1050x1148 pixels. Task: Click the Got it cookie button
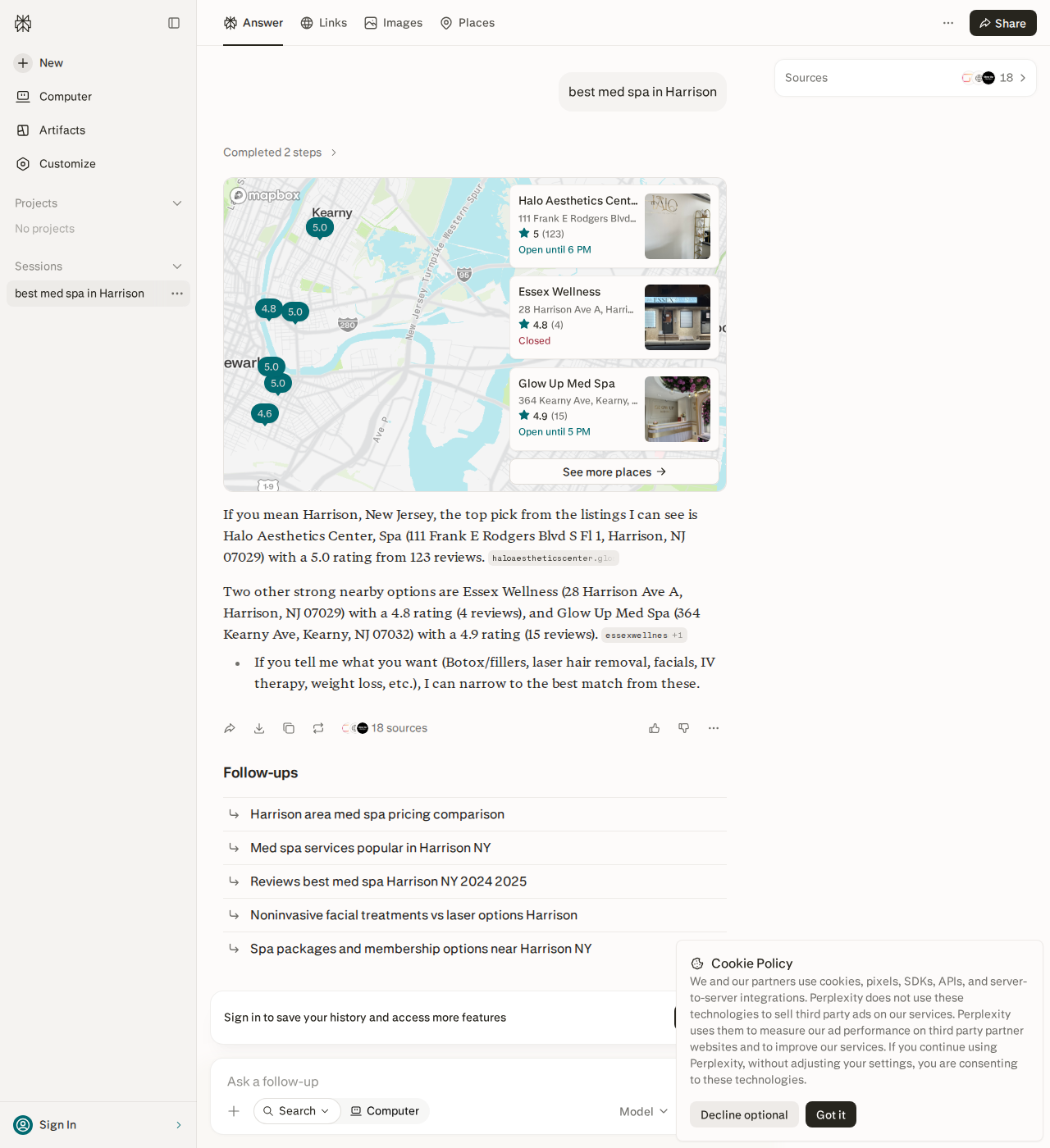click(x=831, y=1114)
